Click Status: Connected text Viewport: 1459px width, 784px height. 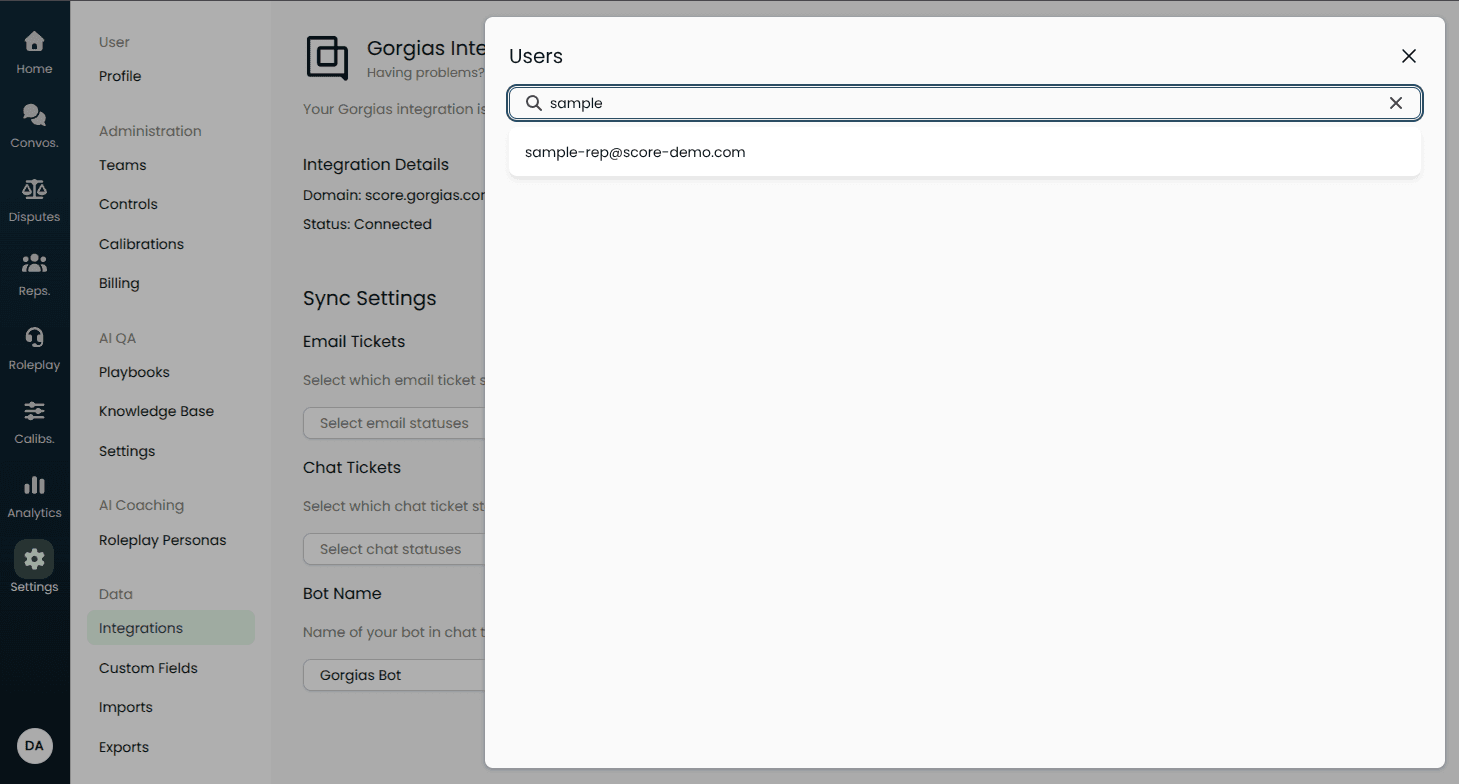[x=367, y=224]
